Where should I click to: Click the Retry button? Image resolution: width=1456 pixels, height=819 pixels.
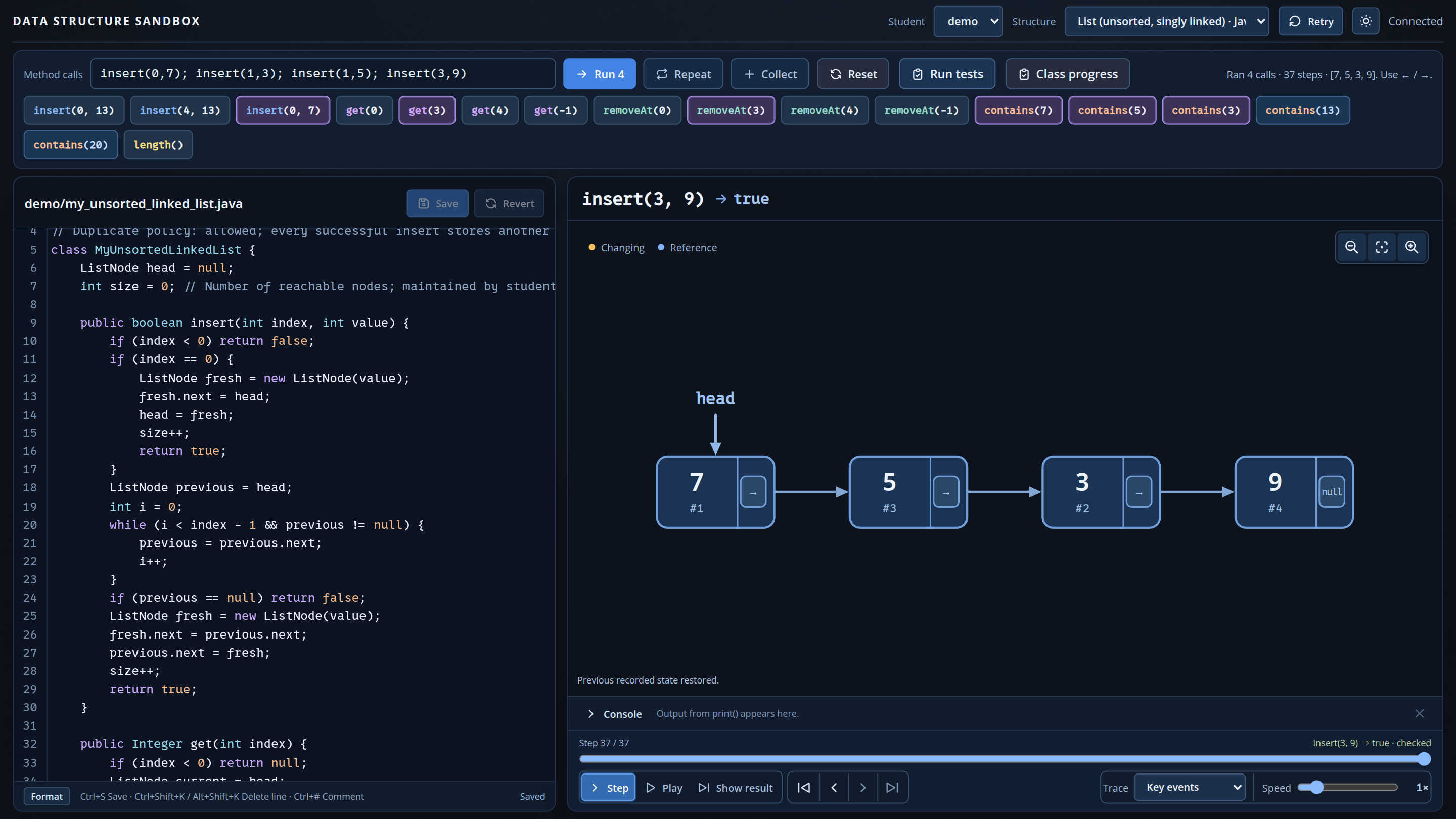click(x=1310, y=21)
